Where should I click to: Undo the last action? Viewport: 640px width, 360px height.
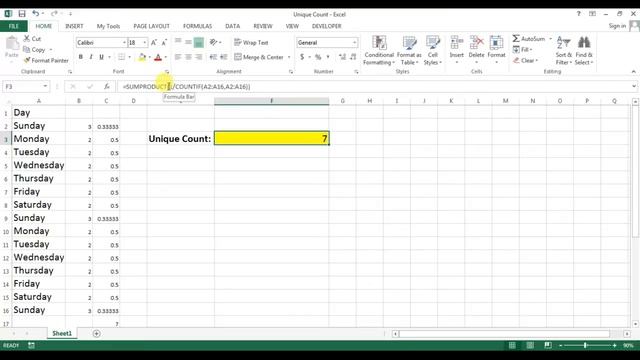click(x=36, y=14)
